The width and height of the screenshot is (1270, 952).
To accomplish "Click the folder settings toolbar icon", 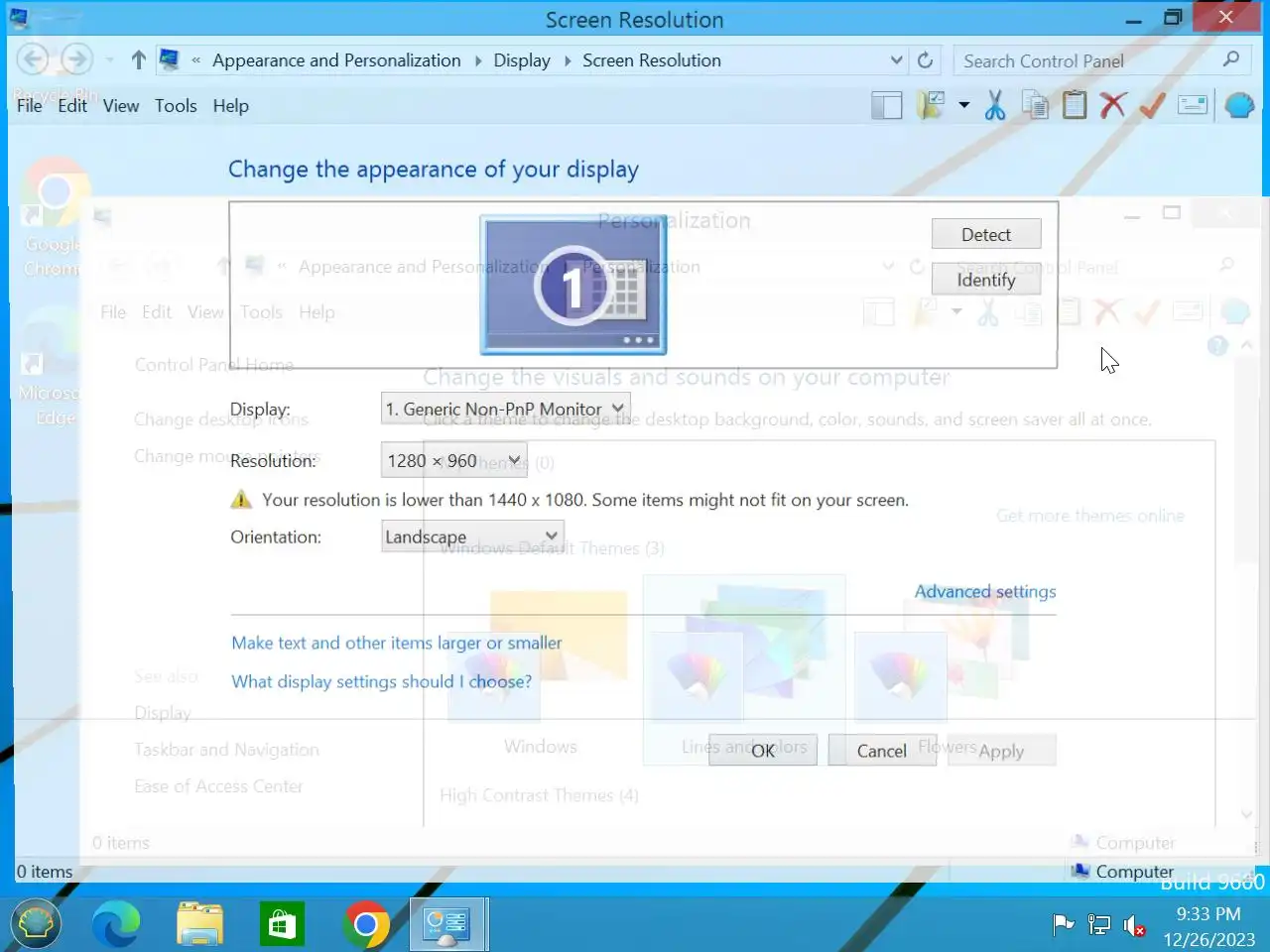I will click(x=931, y=105).
